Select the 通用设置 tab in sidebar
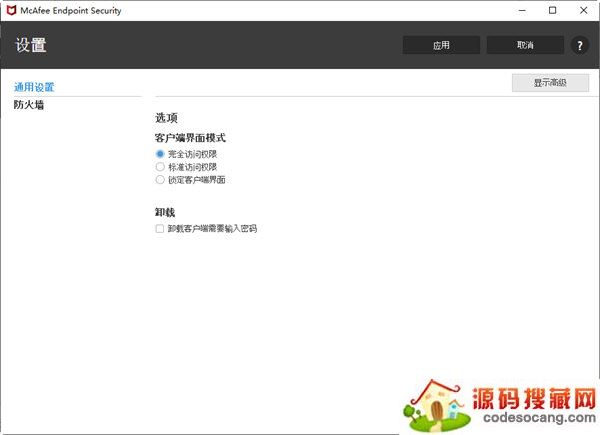Image resolution: width=600 pixels, height=435 pixels. [34, 87]
